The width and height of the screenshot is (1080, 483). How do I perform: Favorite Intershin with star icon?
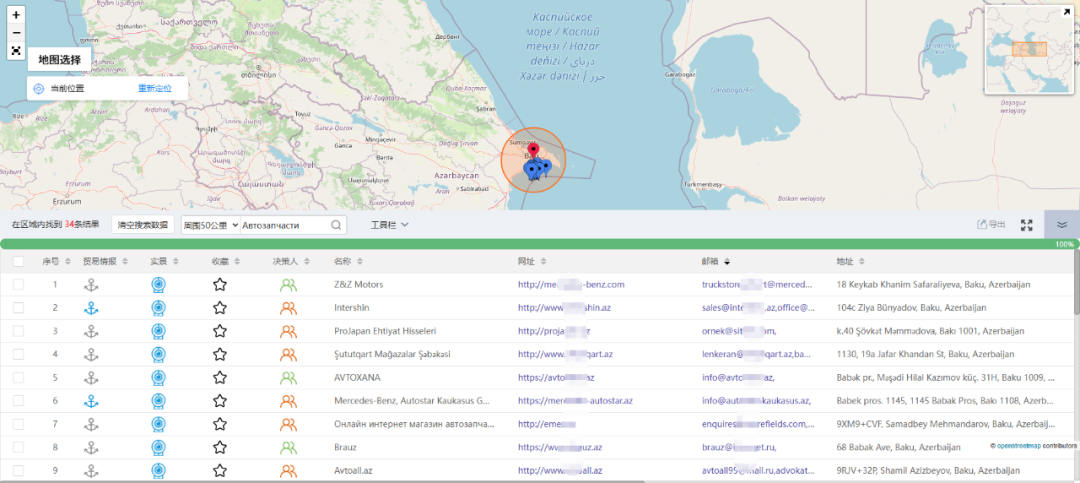pos(220,308)
